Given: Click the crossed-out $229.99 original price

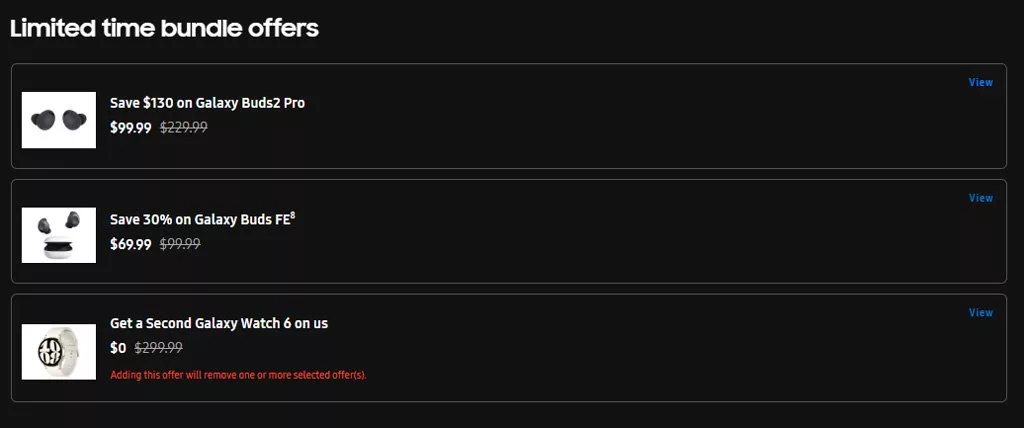Looking at the screenshot, I should tap(184, 128).
